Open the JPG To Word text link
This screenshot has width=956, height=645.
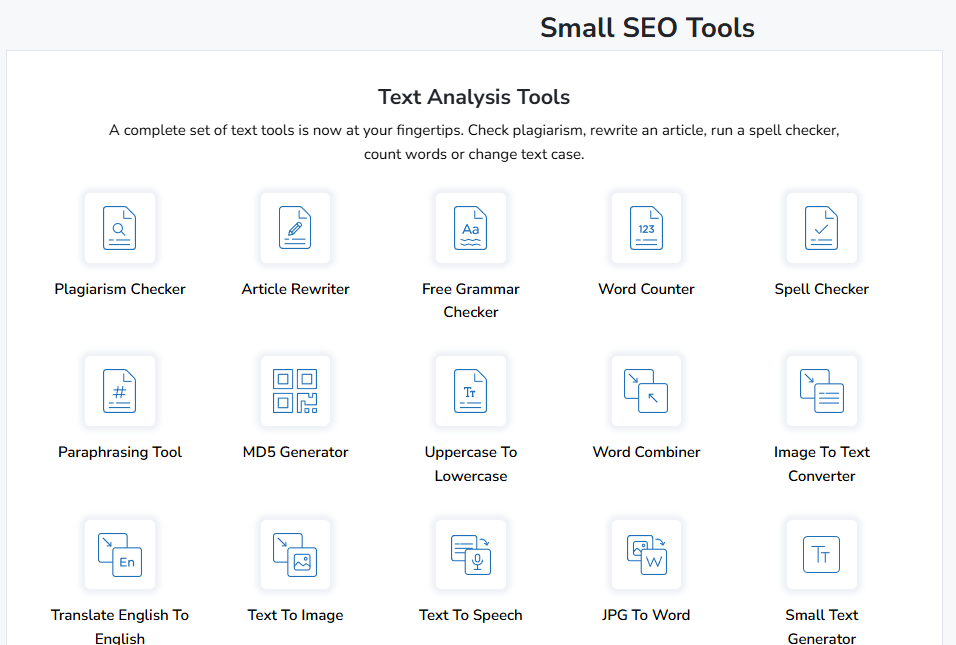646,615
